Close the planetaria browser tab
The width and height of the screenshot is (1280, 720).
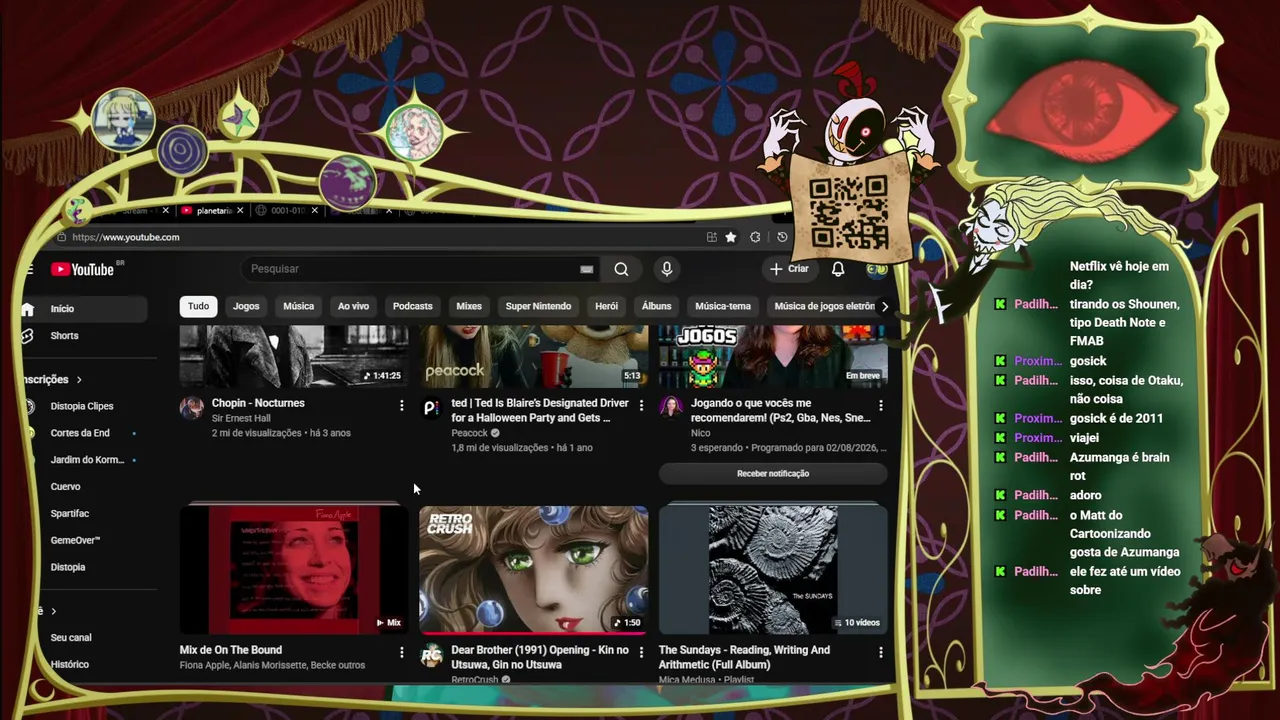coord(240,211)
